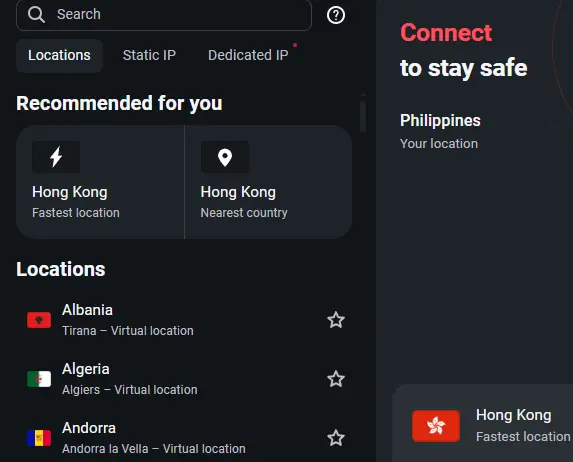Click the Hong Kong flag in connection card
This screenshot has height=462, width=573.
436,426
